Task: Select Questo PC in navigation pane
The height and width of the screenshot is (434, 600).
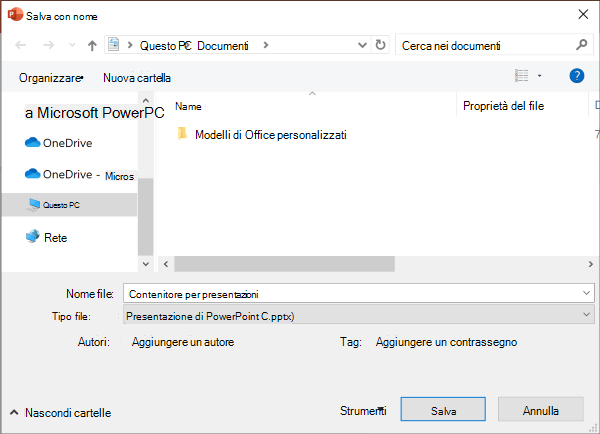Action: coord(70,205)
